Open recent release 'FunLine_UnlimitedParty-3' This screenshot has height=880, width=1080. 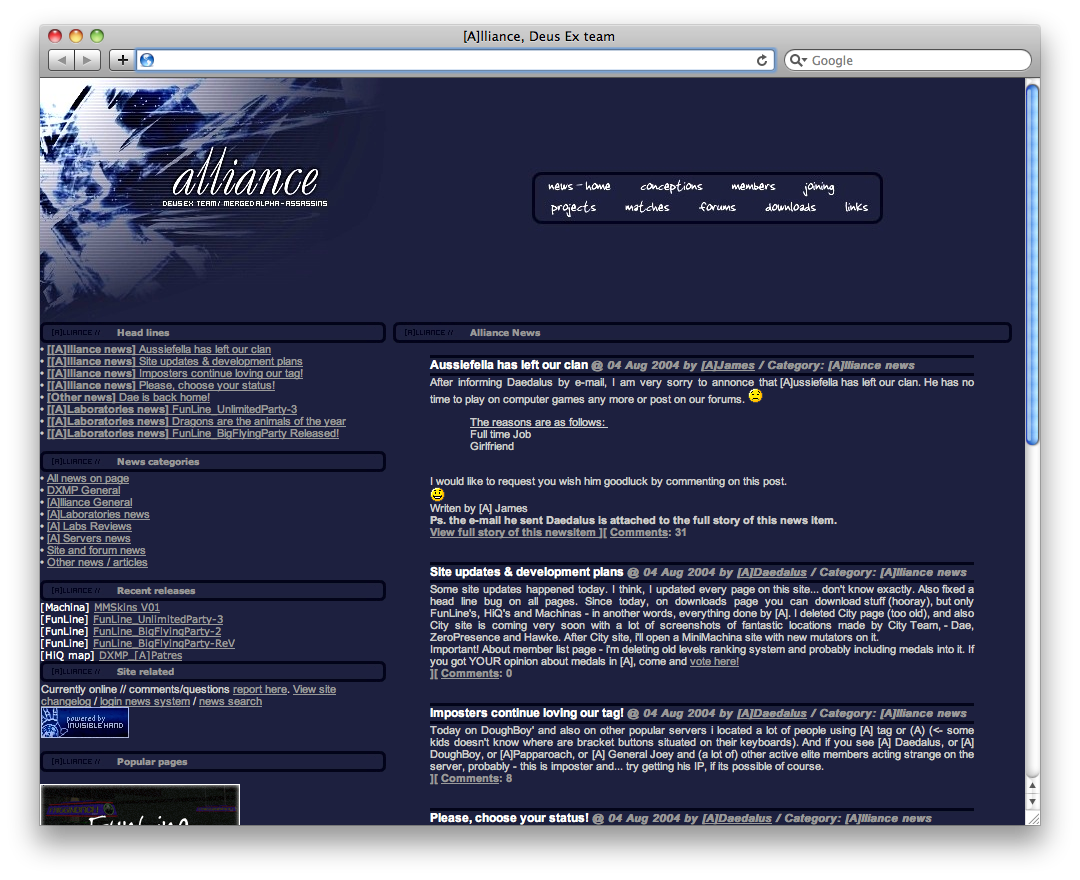(x=158, y=620)
